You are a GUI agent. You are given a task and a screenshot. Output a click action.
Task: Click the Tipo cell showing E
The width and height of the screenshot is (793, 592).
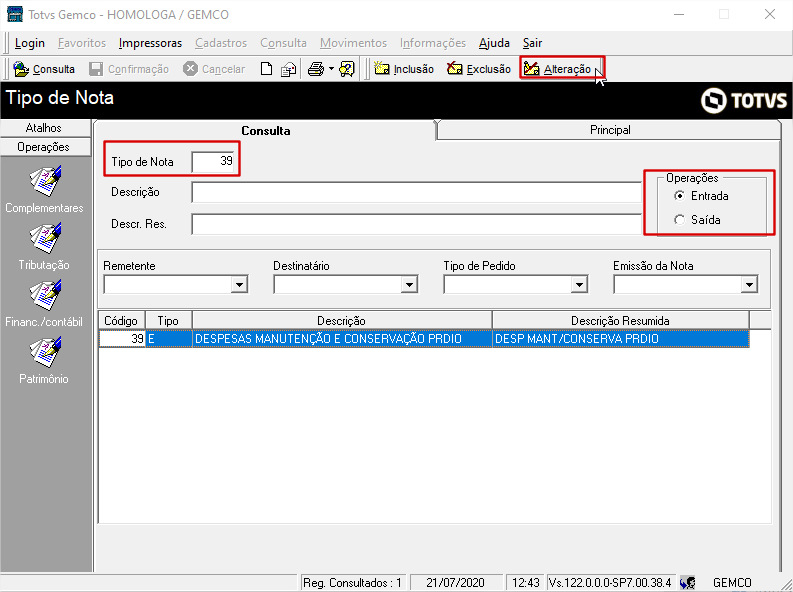(x=169, y=338)
